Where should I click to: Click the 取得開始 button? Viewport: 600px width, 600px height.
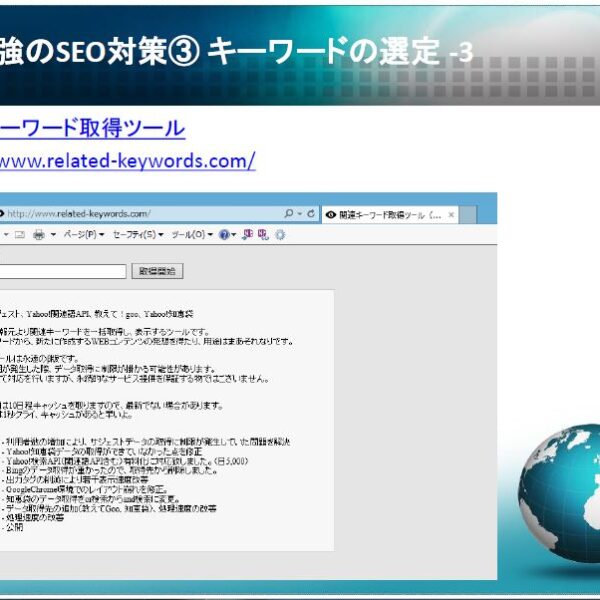pos(157,271)
